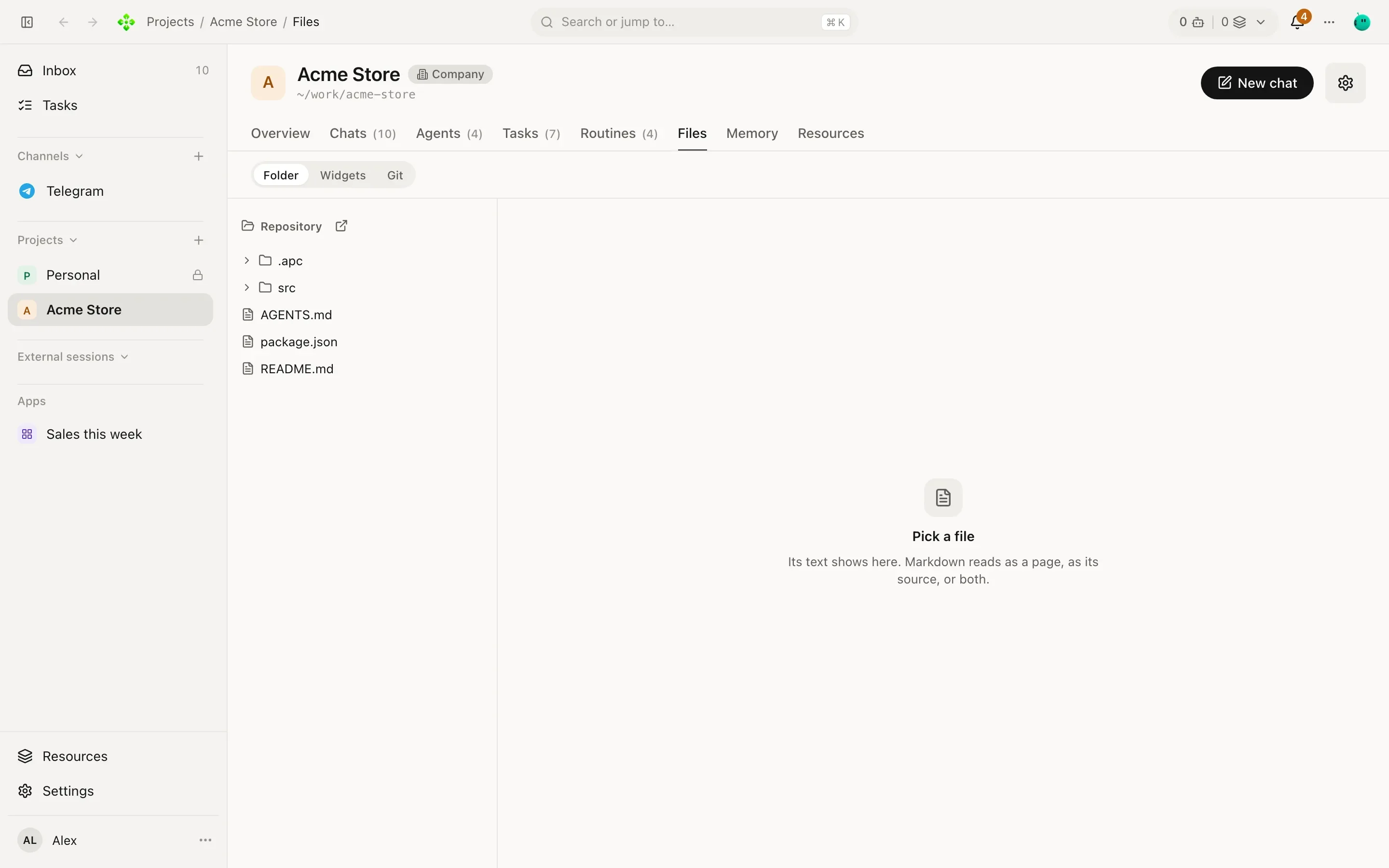Go back with the left arrow
The image size is (1389, 868).
[x=64, y=22]
